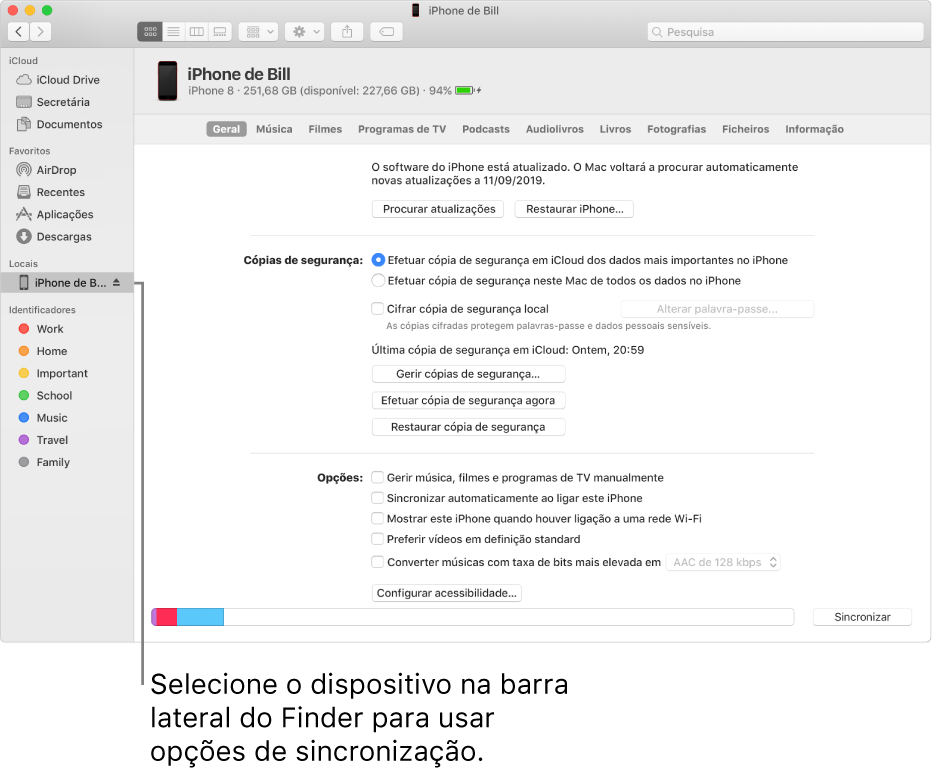Check Converter músicas com taxa de bits
Screen dimensions: 934x777
pos(378,562)
